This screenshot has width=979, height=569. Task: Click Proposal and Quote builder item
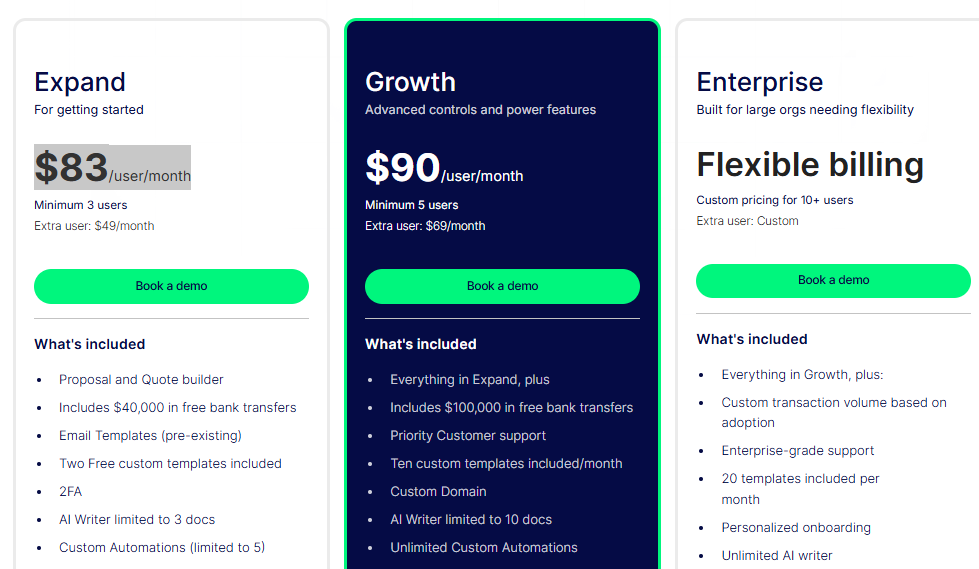coord(141,380)
